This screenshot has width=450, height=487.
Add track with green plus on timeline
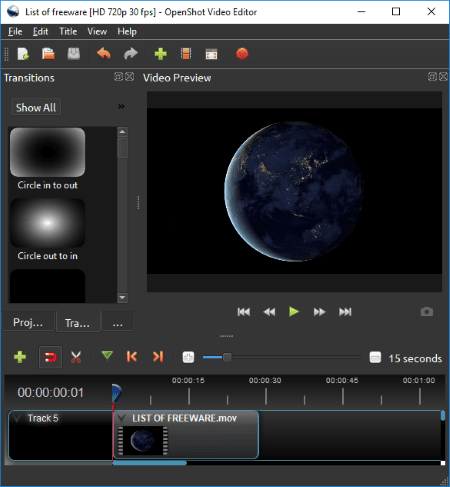tap(20, 357)
